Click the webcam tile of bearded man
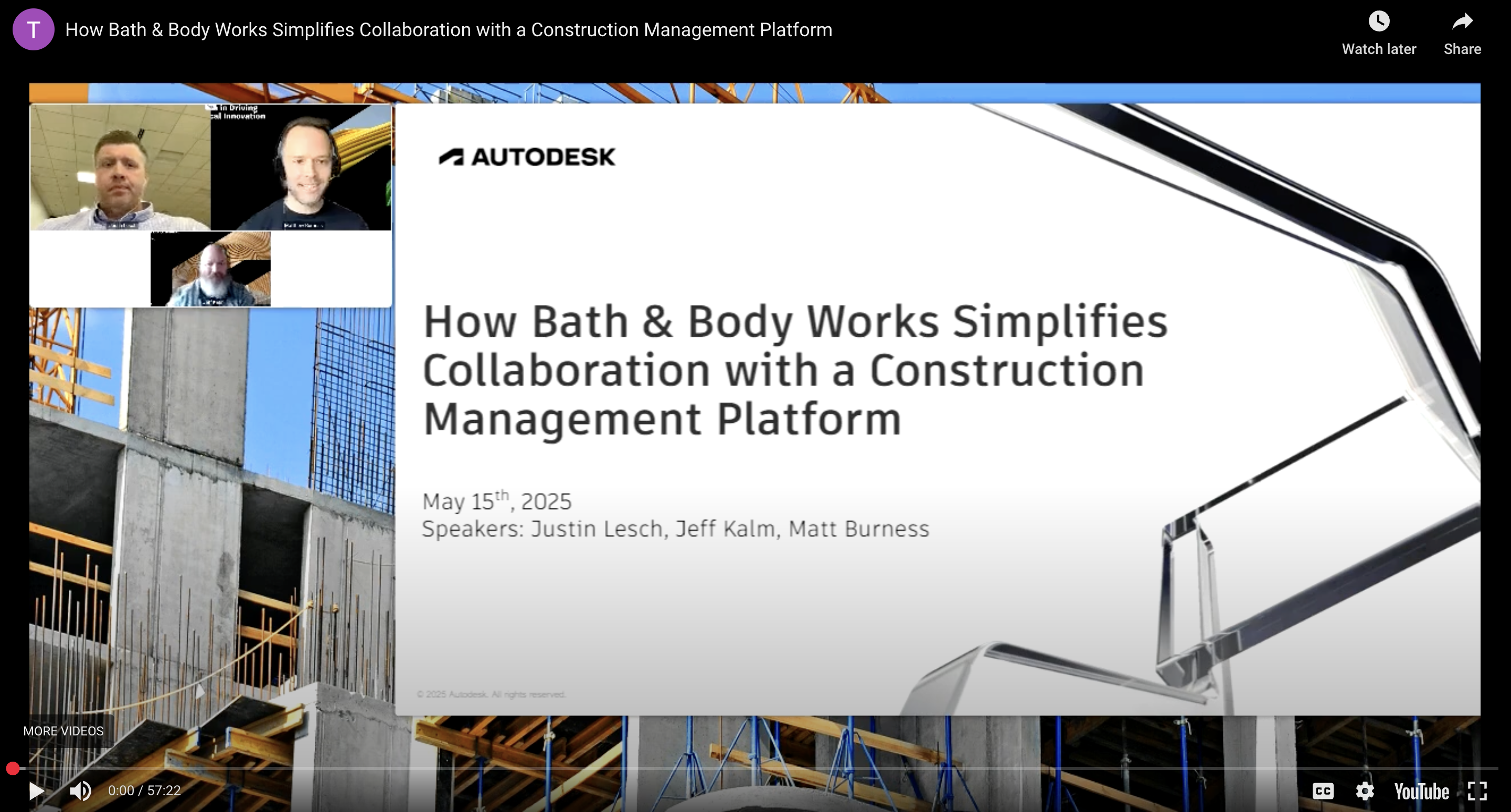The height and width of the screenshot is (812, 1511). click(210, 269)
